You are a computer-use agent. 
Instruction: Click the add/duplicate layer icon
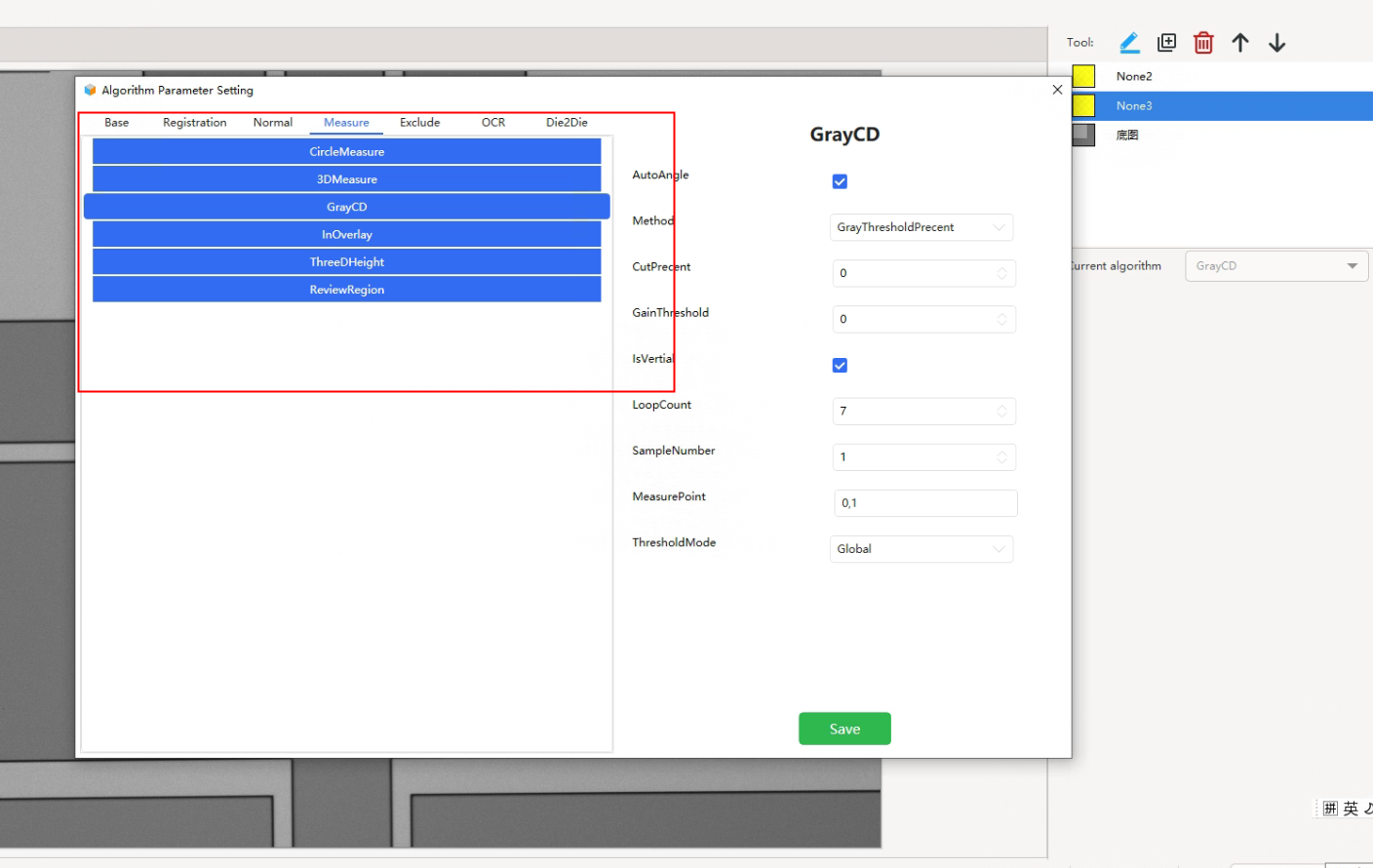1166,43
